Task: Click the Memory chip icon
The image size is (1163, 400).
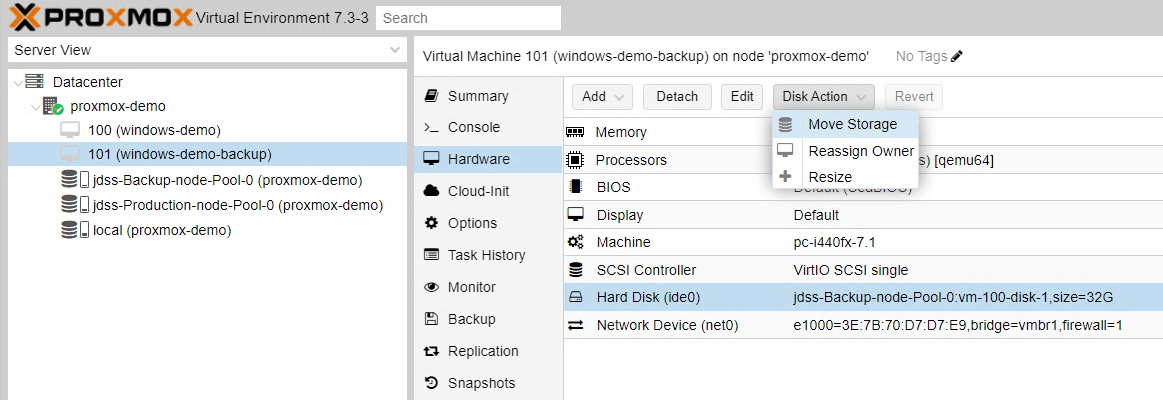Action: click(x=576, y=132)
